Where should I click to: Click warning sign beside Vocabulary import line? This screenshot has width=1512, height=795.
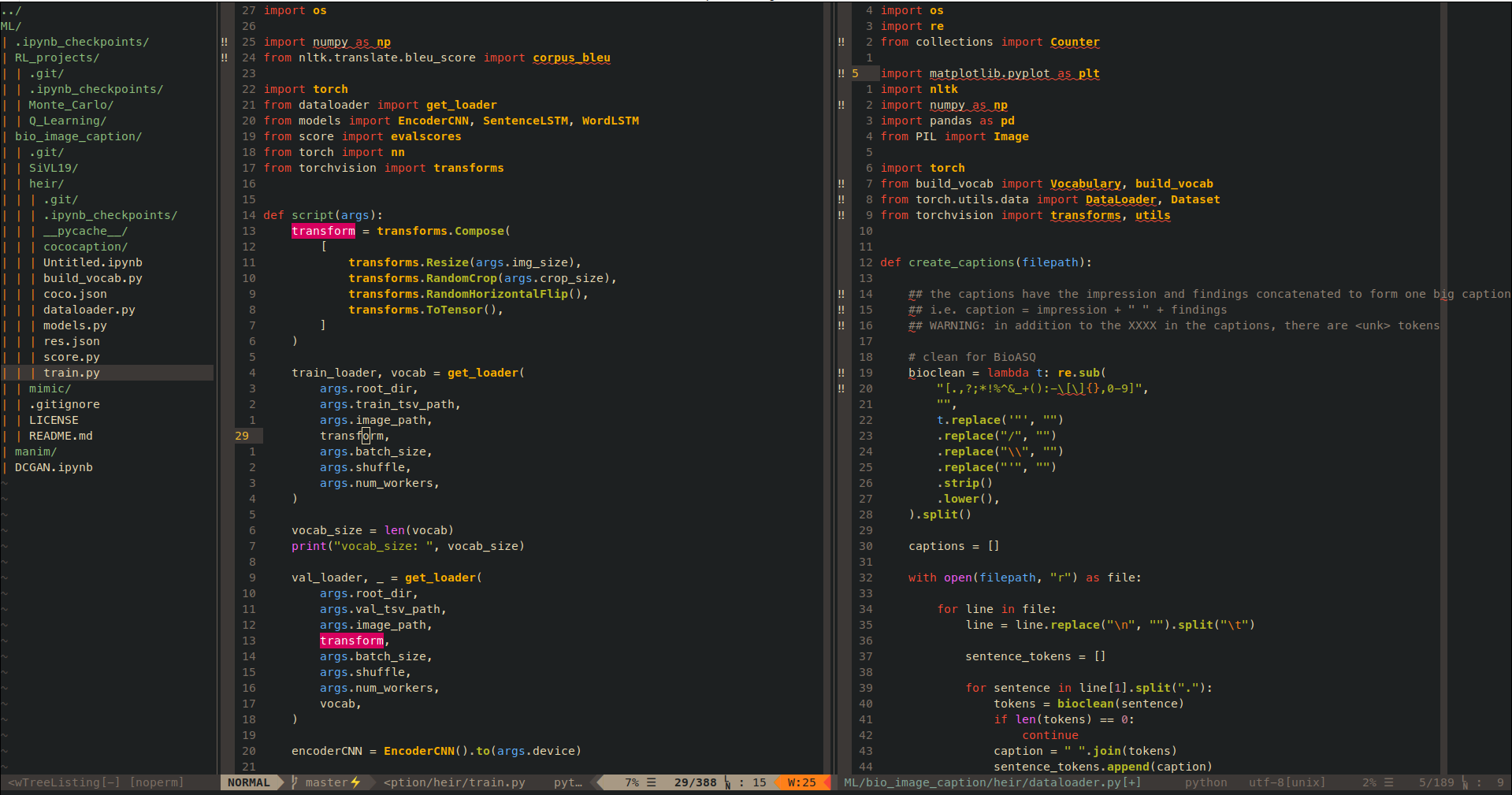pos(841,184)
